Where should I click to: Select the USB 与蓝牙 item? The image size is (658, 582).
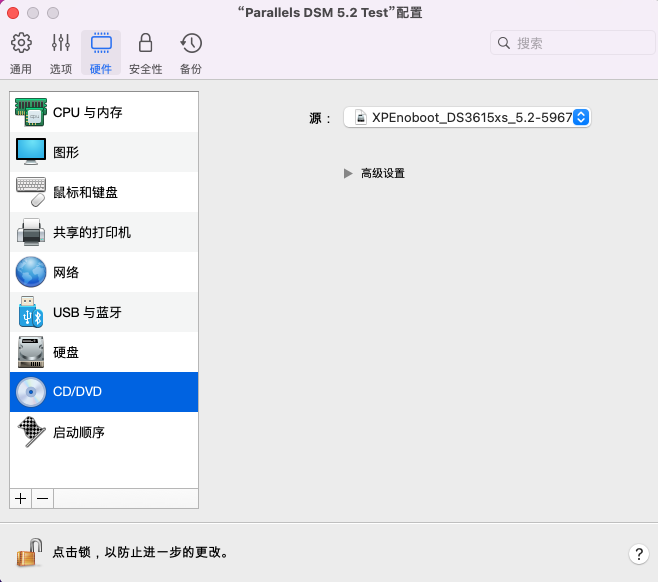coord(104,312)
